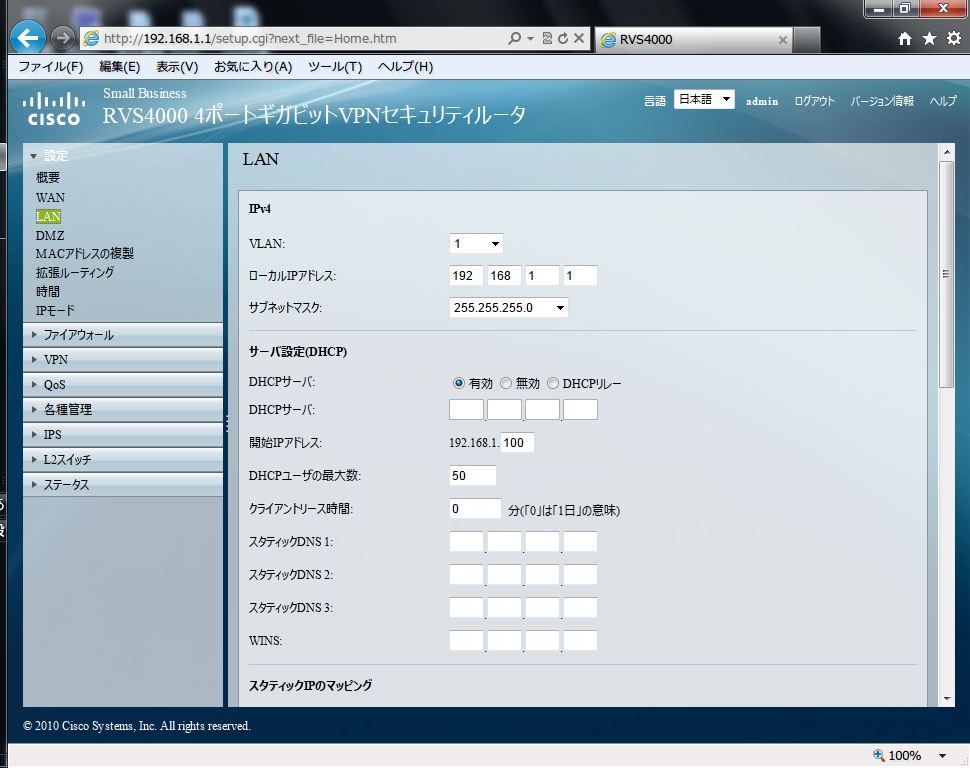The width and height of the screenshot is (970, 768).
Task: Open the 概要 settings page
Action: click(48, 178)
